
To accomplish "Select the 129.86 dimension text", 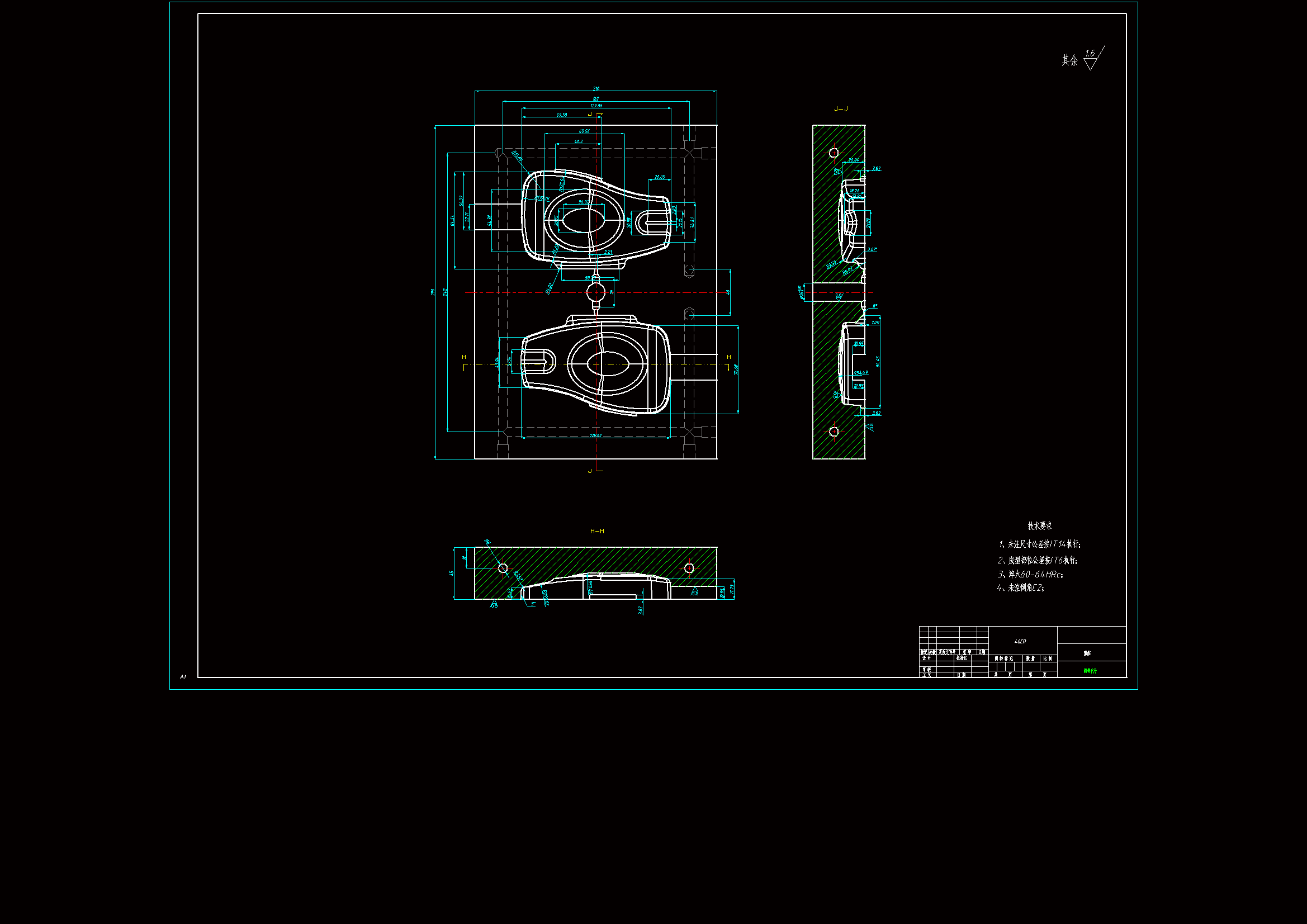I will [596, 106].
